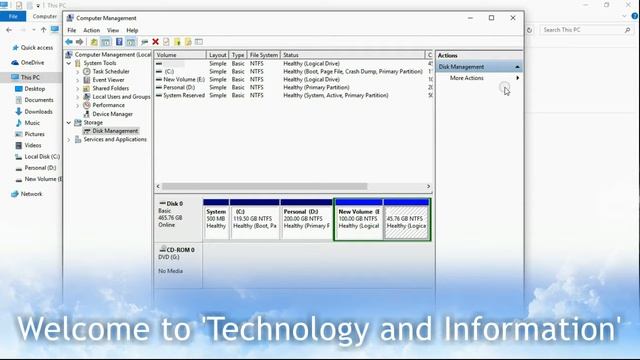
Task: Select the Personal (D:) 200.00 GB partition block
Action: [307, 219]
